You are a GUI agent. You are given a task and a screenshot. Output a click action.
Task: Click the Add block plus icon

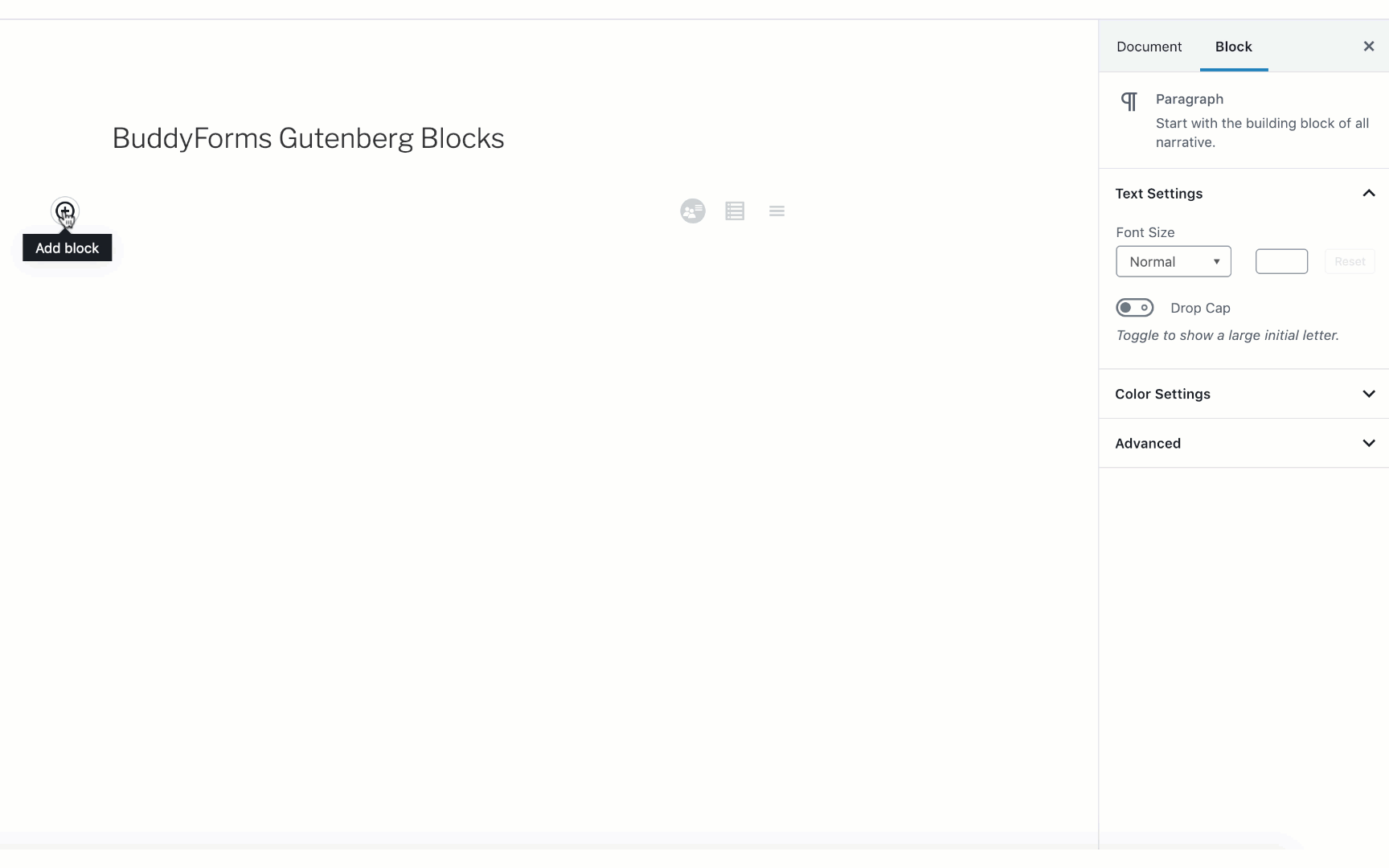[x=65, y=211]
